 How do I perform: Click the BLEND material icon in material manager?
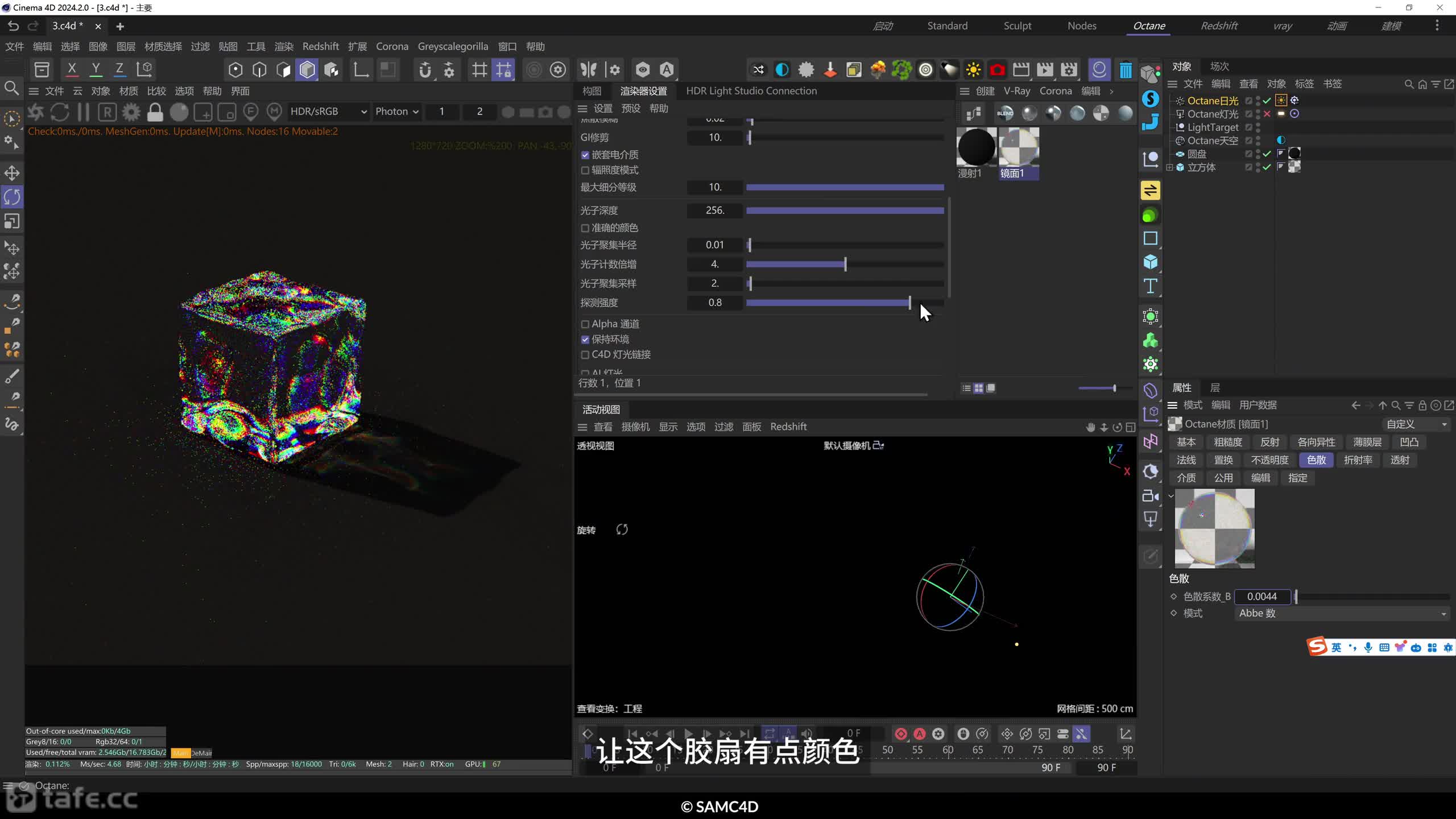point(1005,113)
